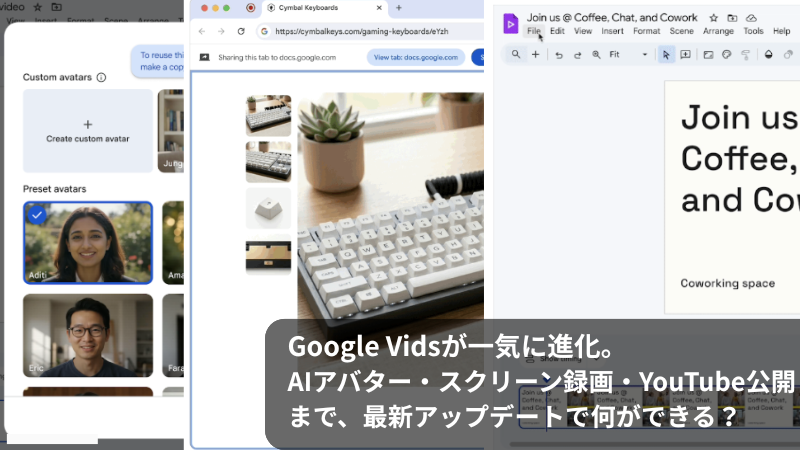800x450 pixels.
Task: Click the Cymbal Keyboards URL address bar
Action: [360, 31]
